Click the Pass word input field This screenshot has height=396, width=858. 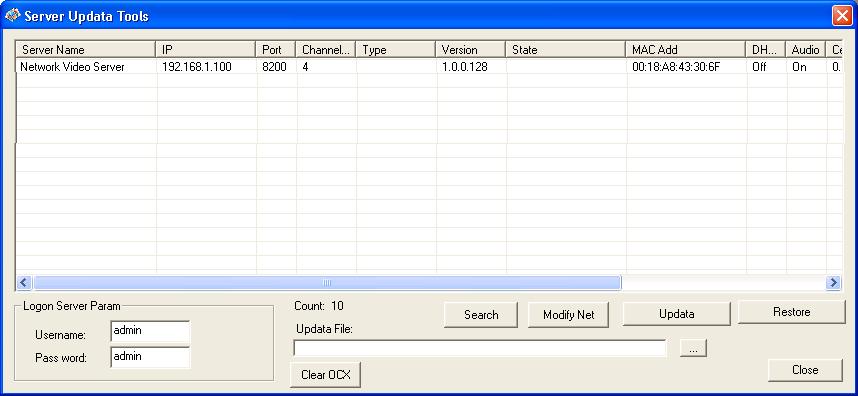[150, 357]
